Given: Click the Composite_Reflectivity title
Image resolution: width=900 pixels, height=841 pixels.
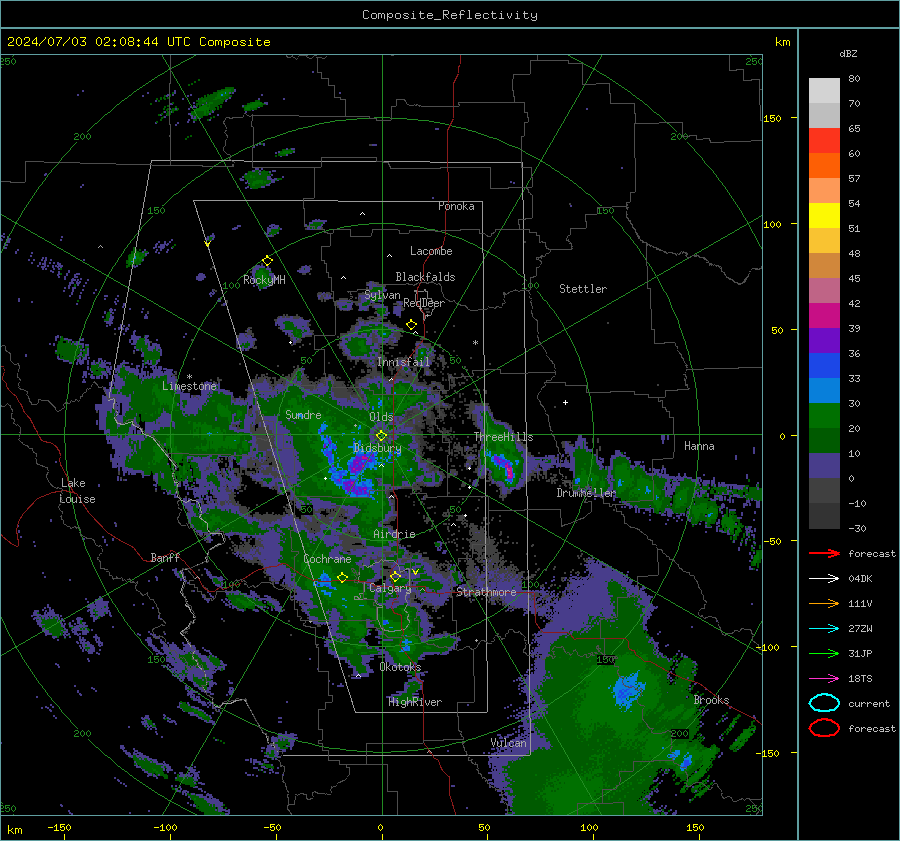Looking at the screenshot, I should 450,15.
